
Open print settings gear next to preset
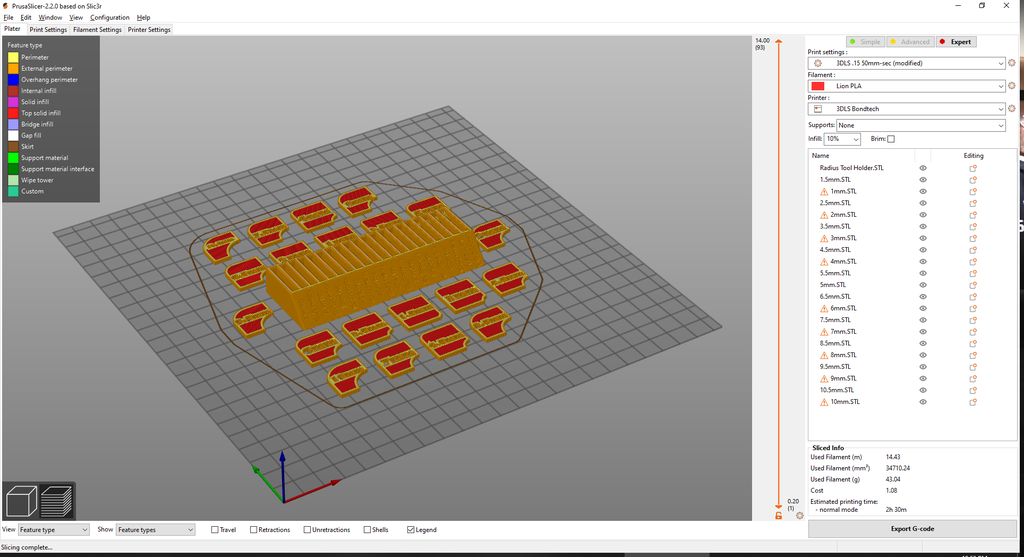coord(1011,63)
